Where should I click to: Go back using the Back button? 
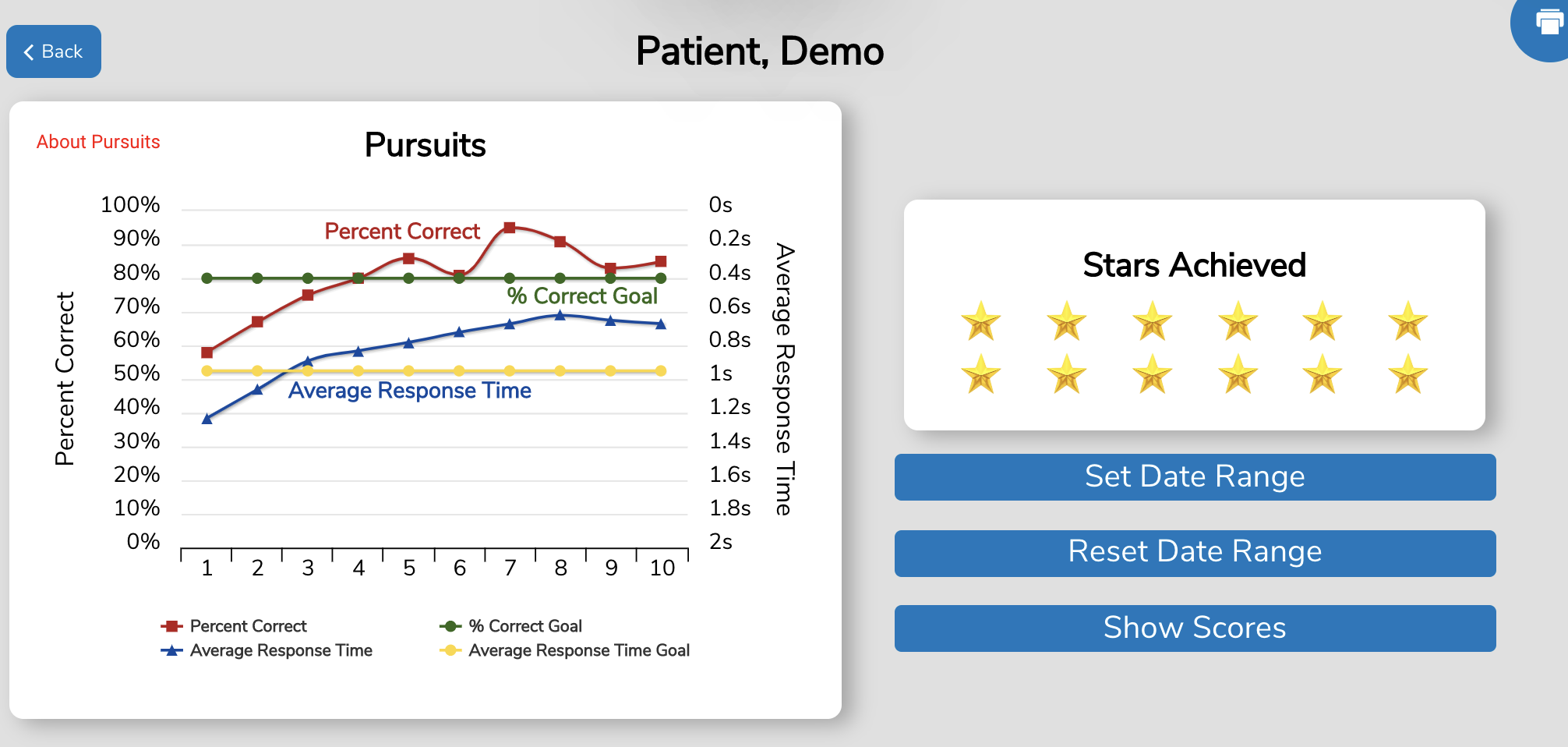tap(54, 51)
